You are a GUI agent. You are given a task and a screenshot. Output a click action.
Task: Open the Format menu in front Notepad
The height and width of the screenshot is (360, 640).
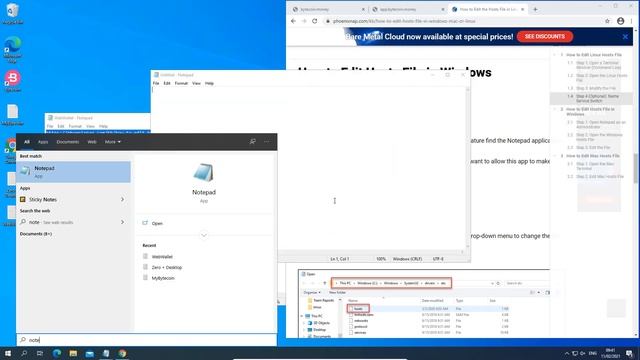181,83
